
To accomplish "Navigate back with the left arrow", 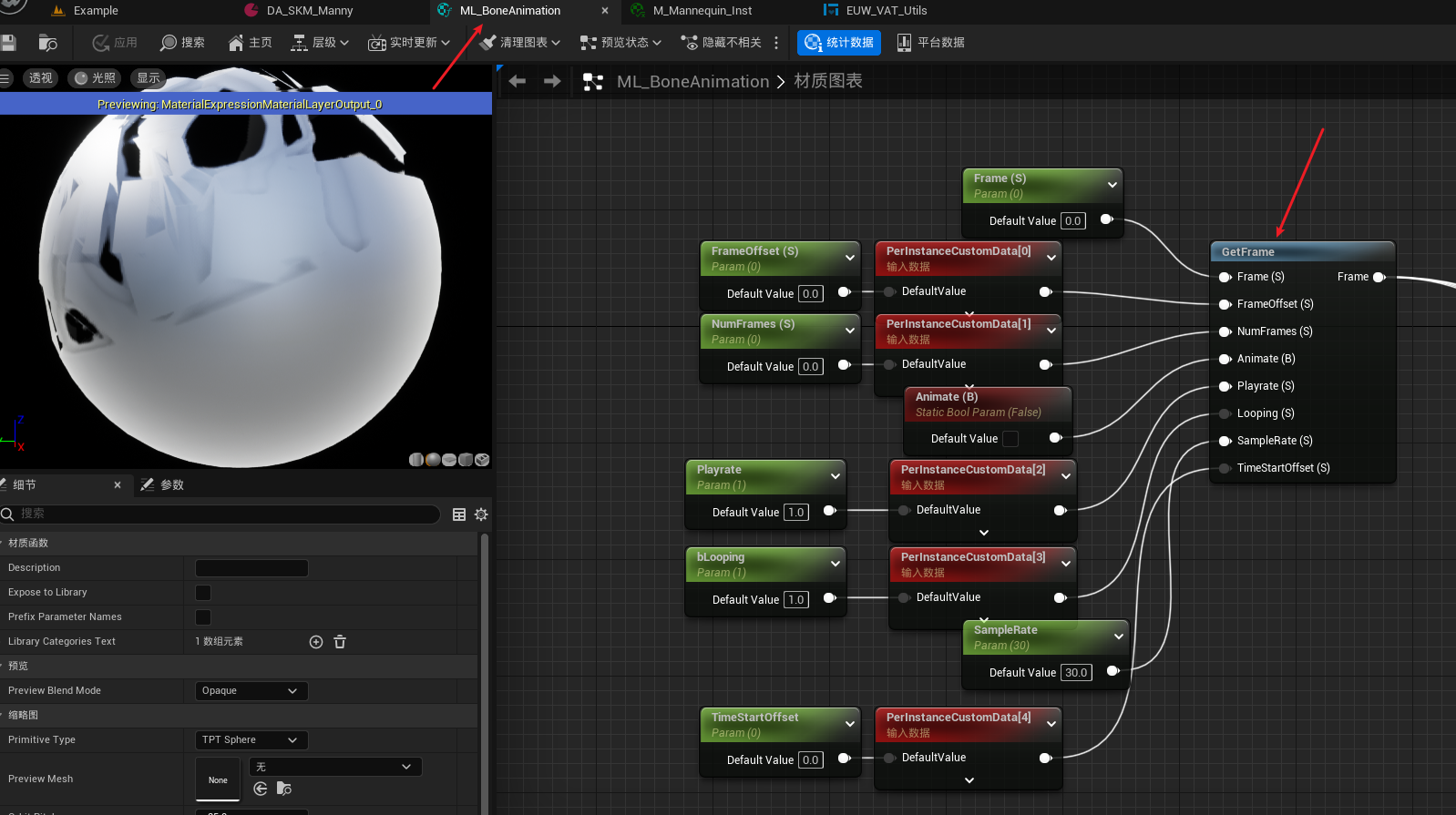I will pyautogui.click(x=518, y=81).
